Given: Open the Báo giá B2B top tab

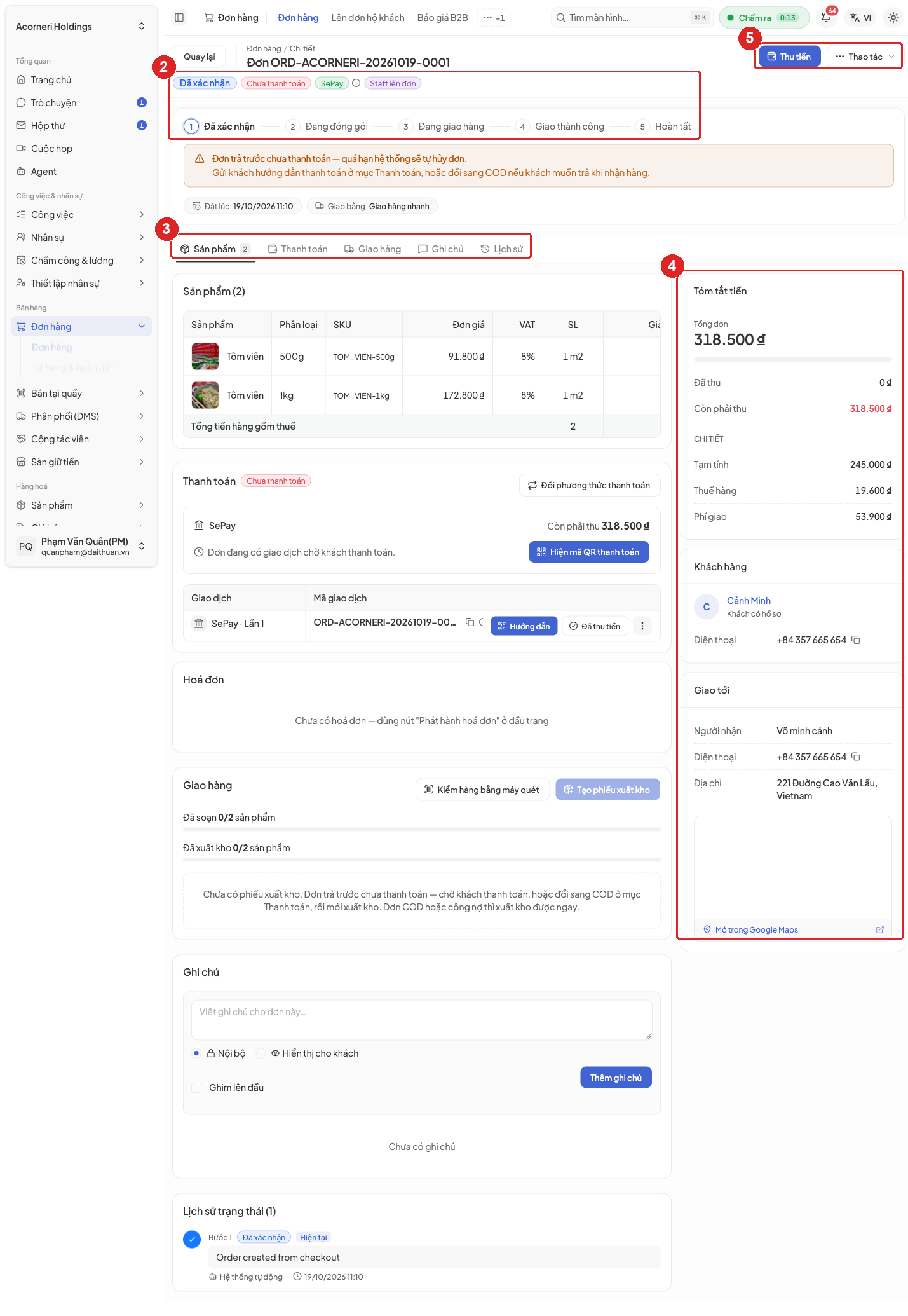Looking at the screenshot, I should (x=443, y=18).
